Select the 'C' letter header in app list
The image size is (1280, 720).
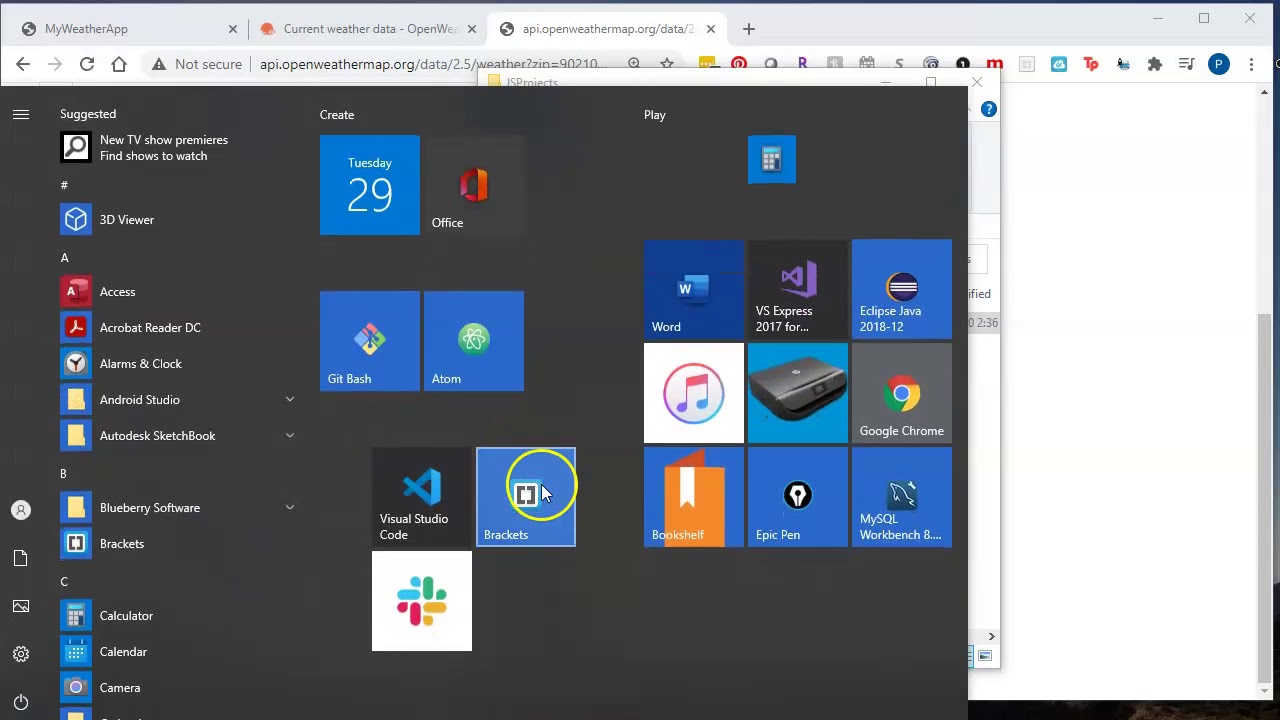coord(64,582)
